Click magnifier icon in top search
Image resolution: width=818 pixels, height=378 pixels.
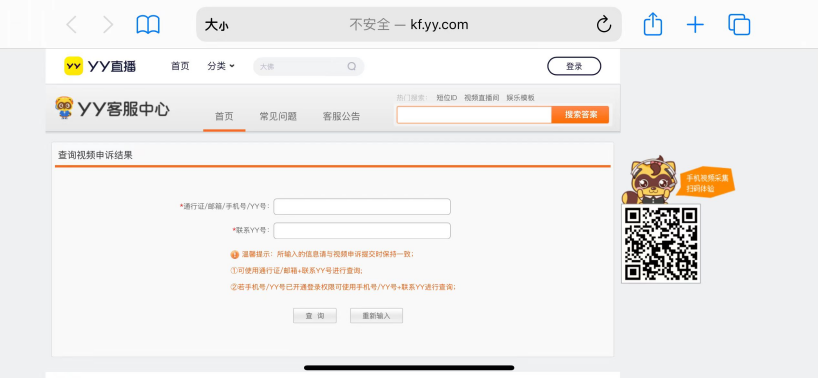click(x=352, y=66)
